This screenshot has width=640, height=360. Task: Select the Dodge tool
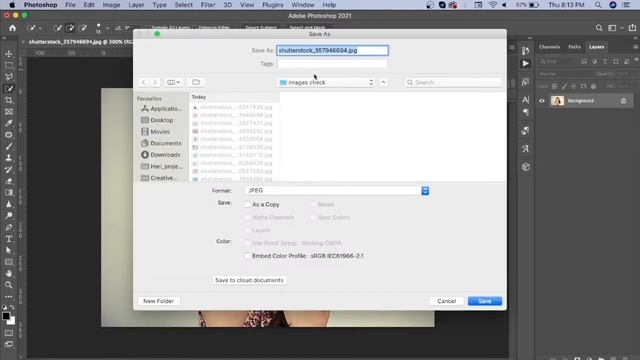(9, 216)
